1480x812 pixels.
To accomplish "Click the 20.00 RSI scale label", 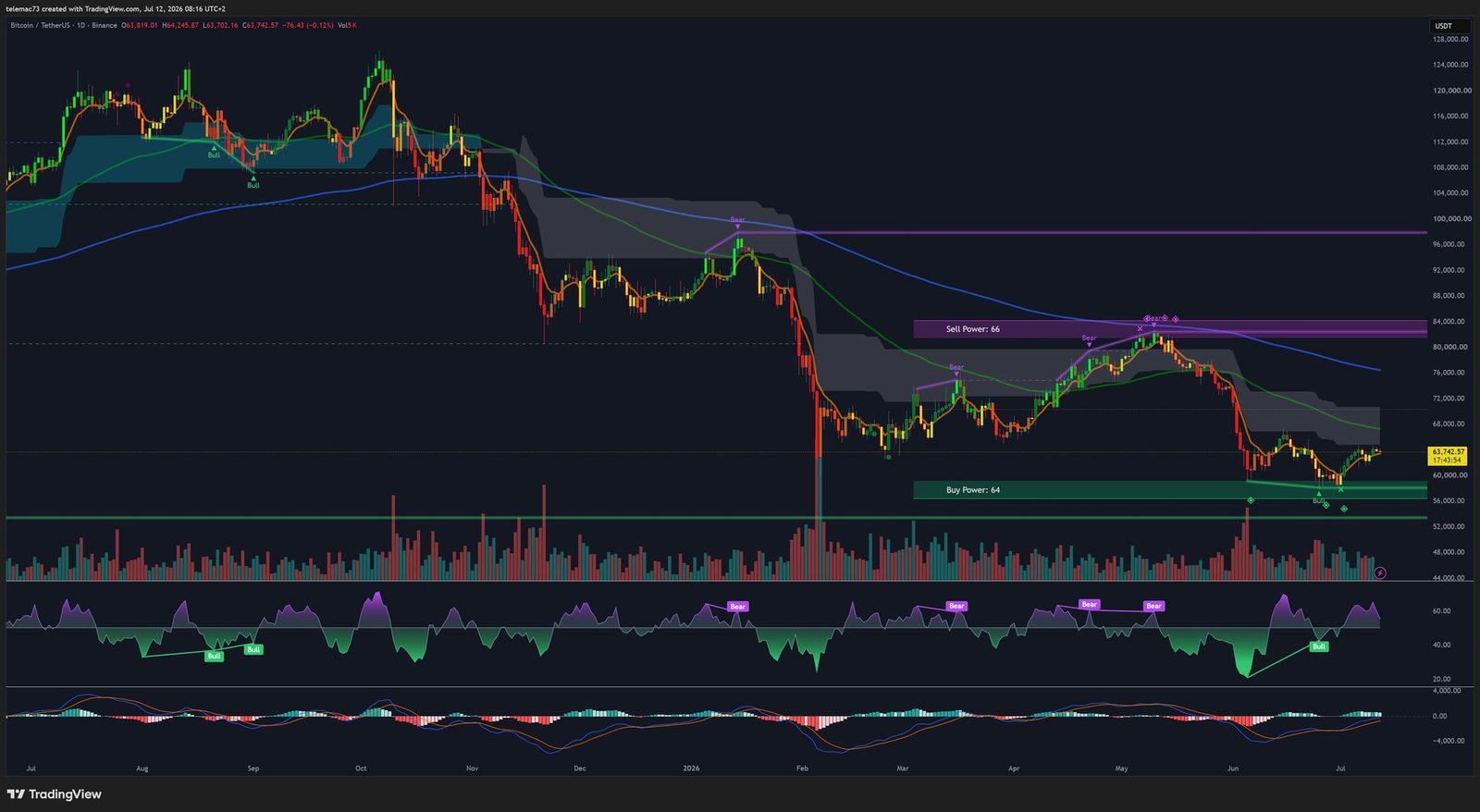I will pyautogui.click(x=1442, y=679).
